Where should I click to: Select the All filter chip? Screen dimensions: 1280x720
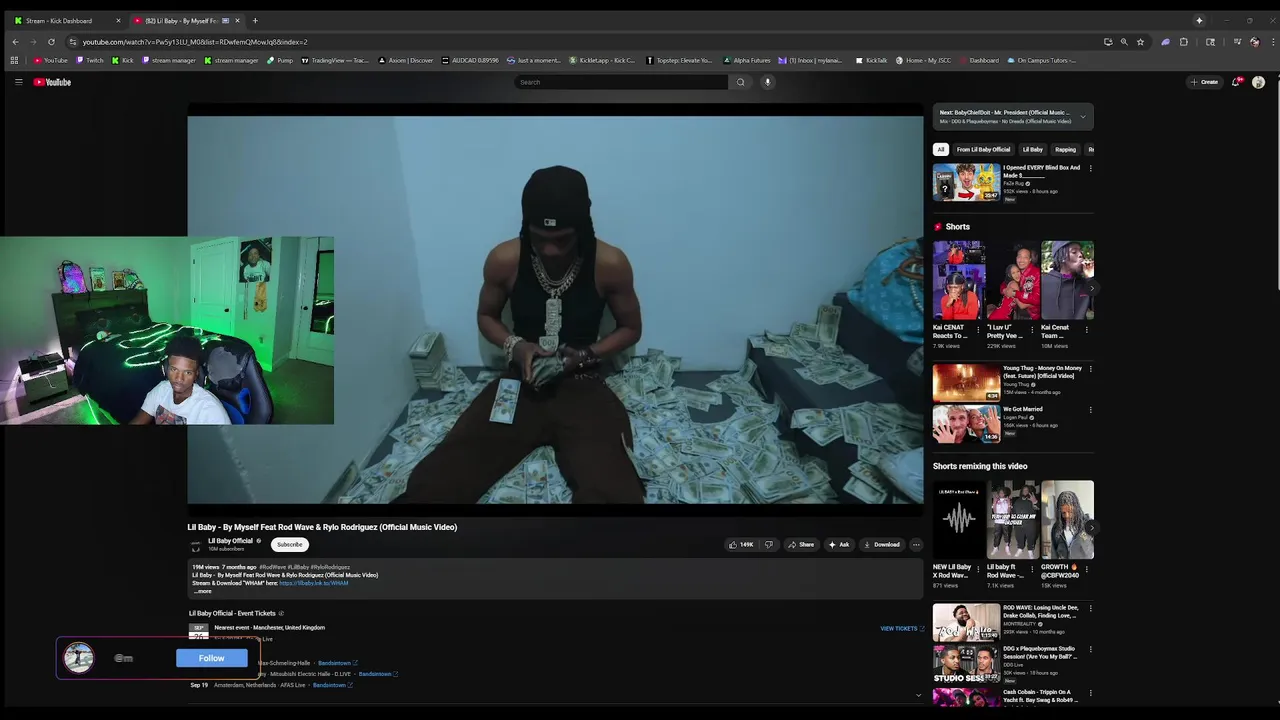940,149
